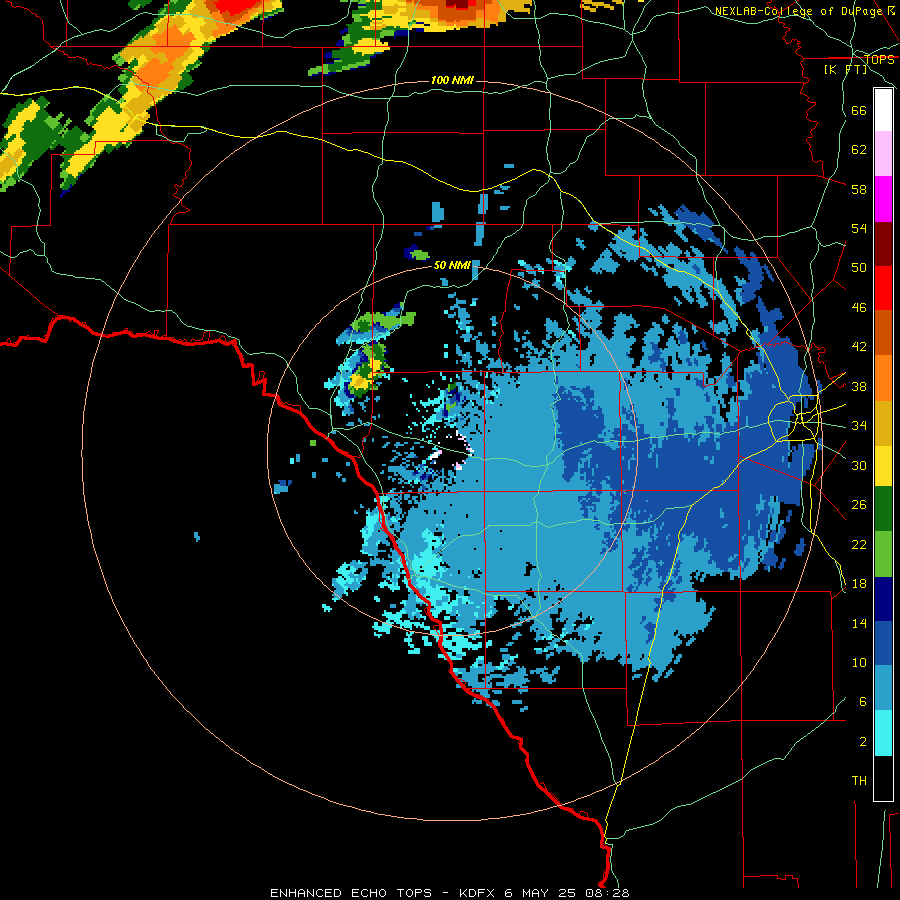Click the legend value '18'
The image size is (900, 900).
click(x=859, y=584)
